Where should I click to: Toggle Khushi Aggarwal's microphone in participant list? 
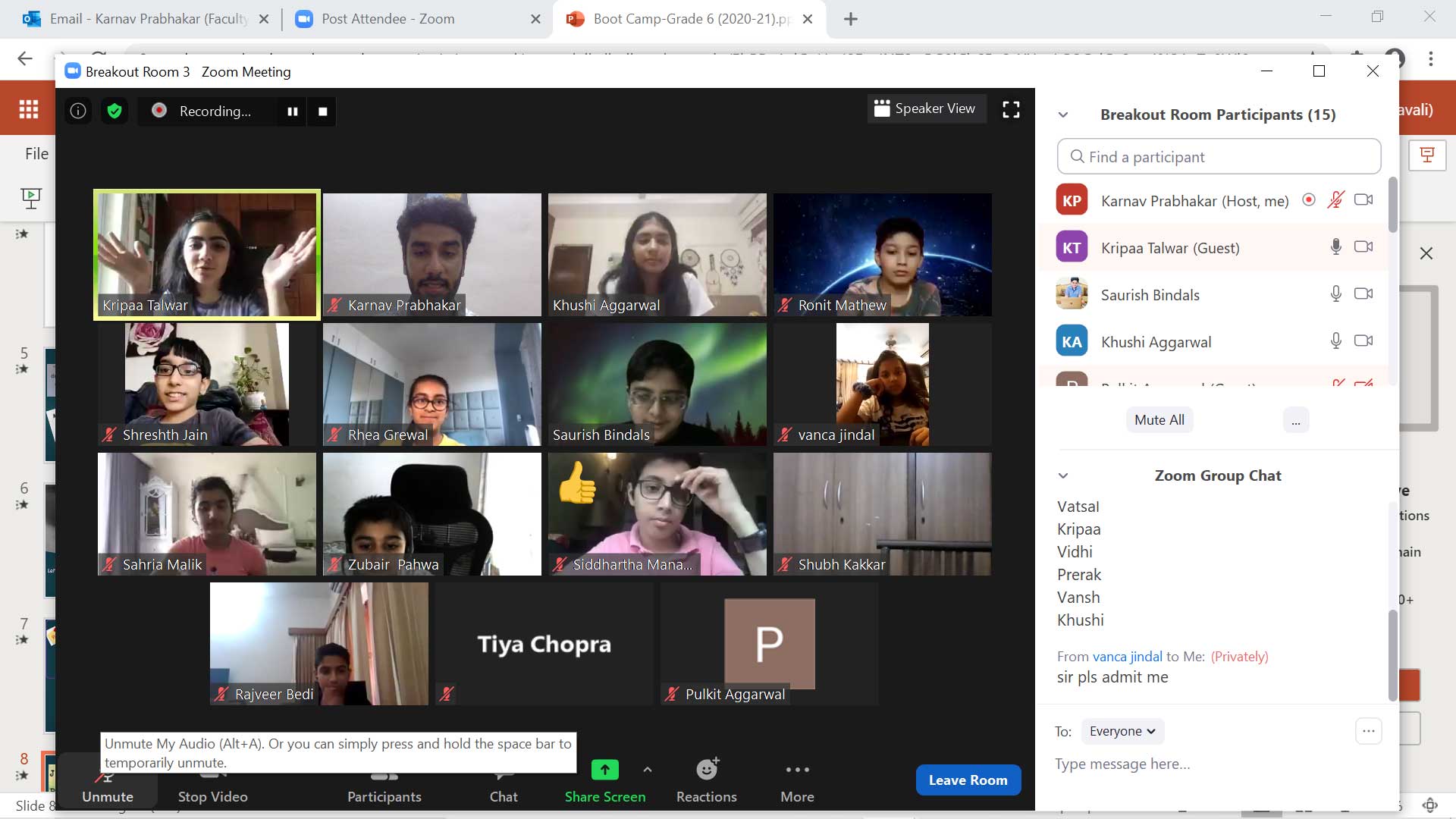1336,340
